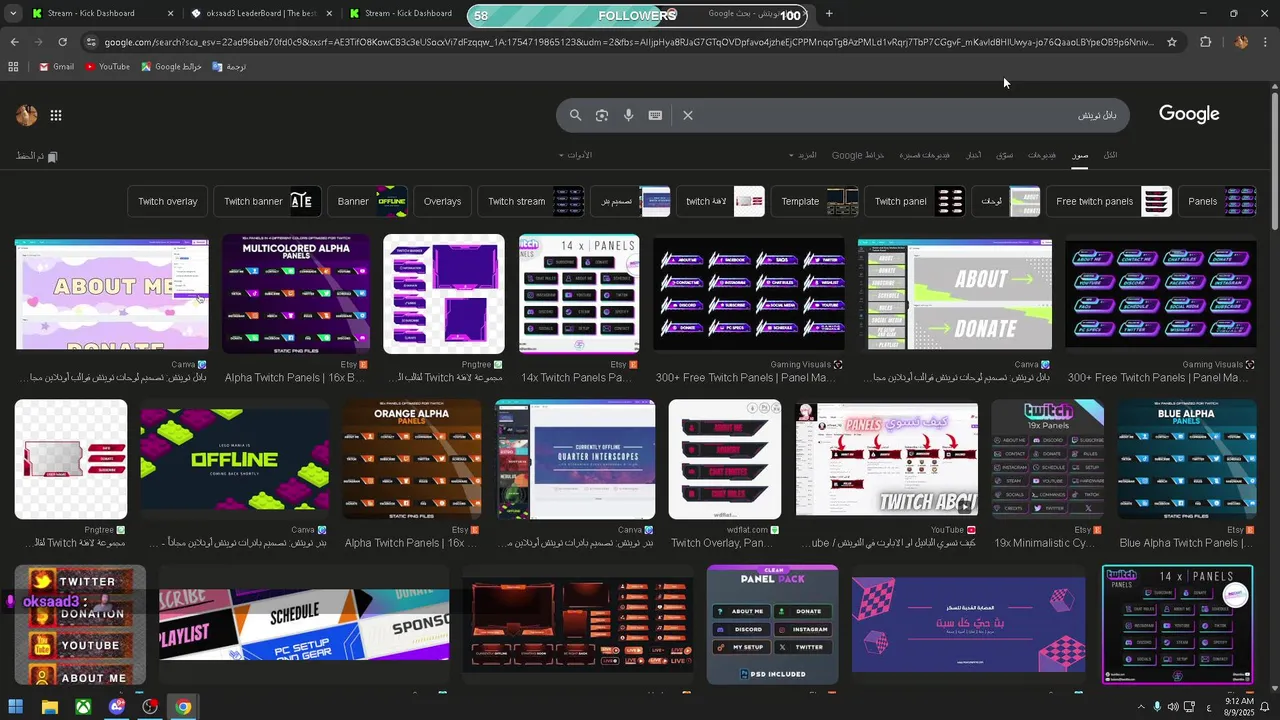The image size is (1280, 720).
Task: Open File Explorer from the taskbar
Action: (49, 707)
